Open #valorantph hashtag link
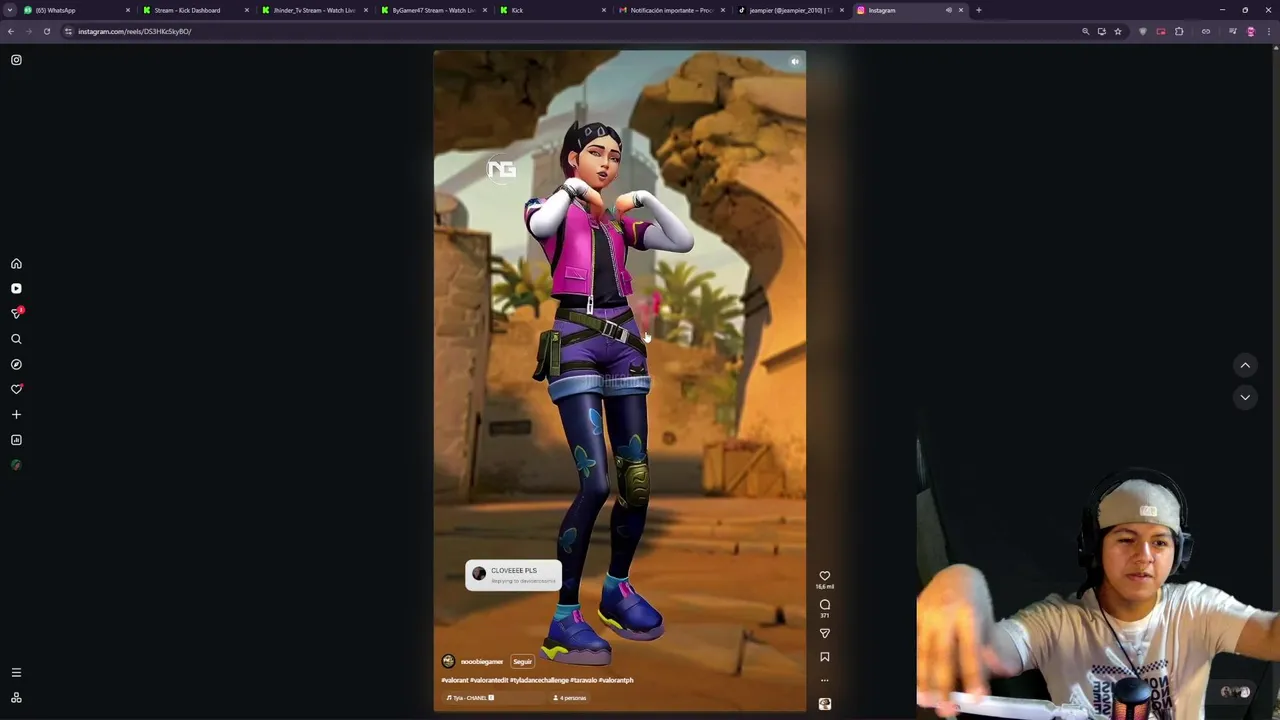Screen dimensions: 1280x720 click(616, 680)
